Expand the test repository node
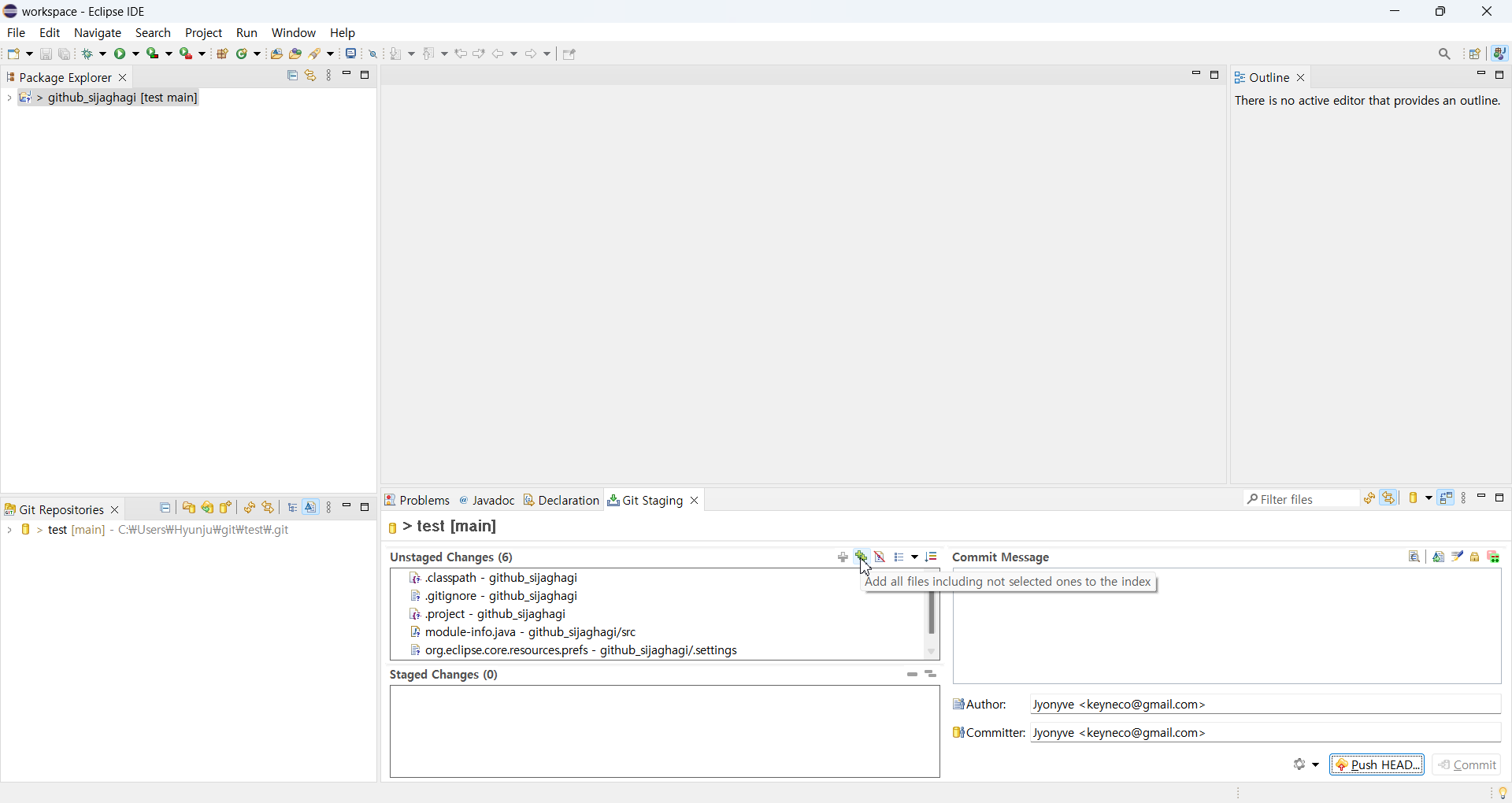This screenshot has height=803, width=1512. tap(9, 531)
